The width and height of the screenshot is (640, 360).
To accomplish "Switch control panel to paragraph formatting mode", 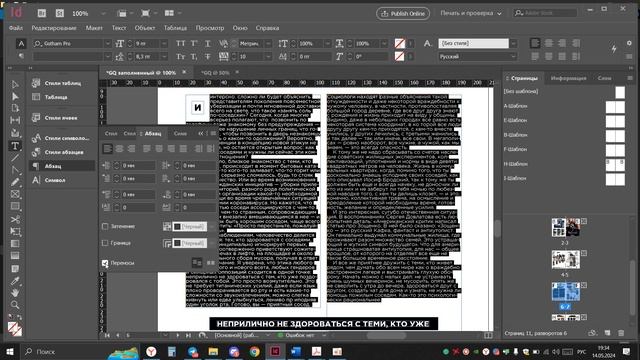I will click(x=21, y=56).
